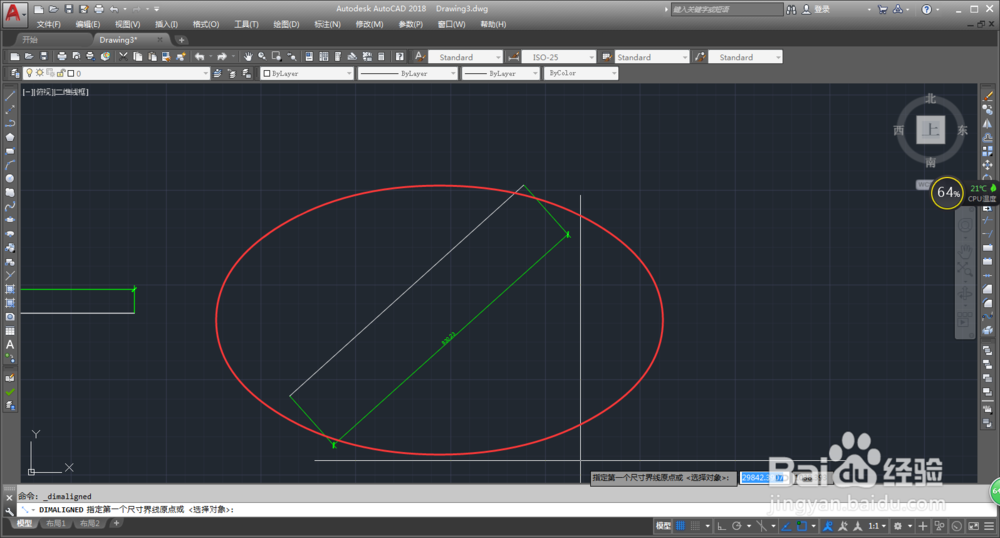The image size is (1000, 538).
Task: Open the Autodesk App Store cart icon
Action: point(883,9)
